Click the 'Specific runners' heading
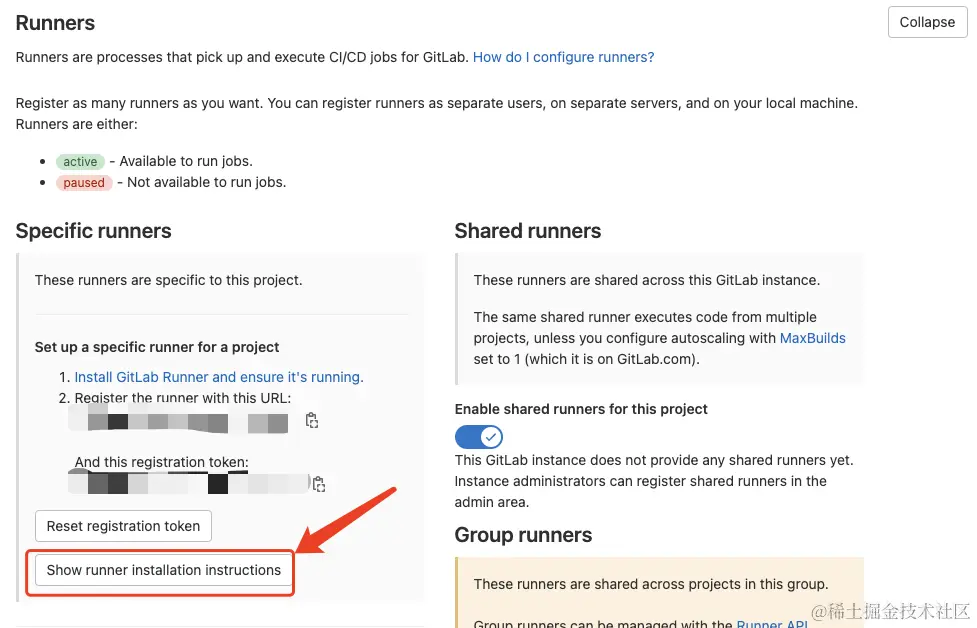The width and height of the screenshot is (977, 628). pyautogui.click(x=93, y=231)
